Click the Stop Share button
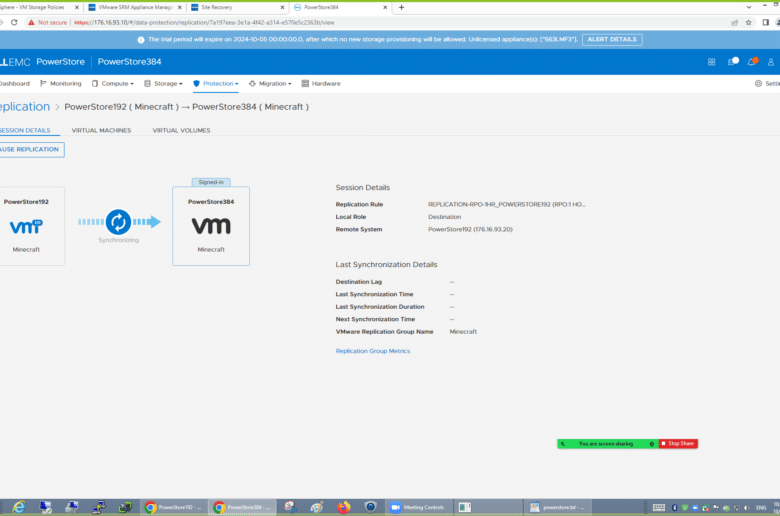Viewport: 780px width, 516px height. pos(678,443)
